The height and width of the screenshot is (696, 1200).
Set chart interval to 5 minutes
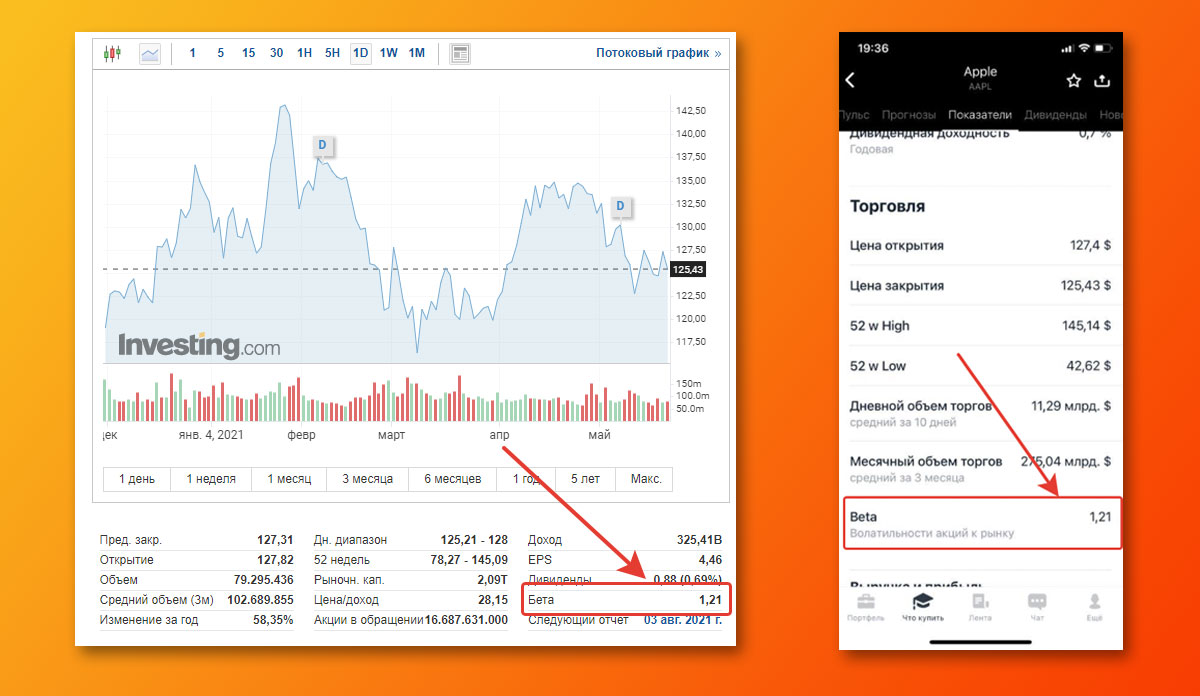point(221,53)
